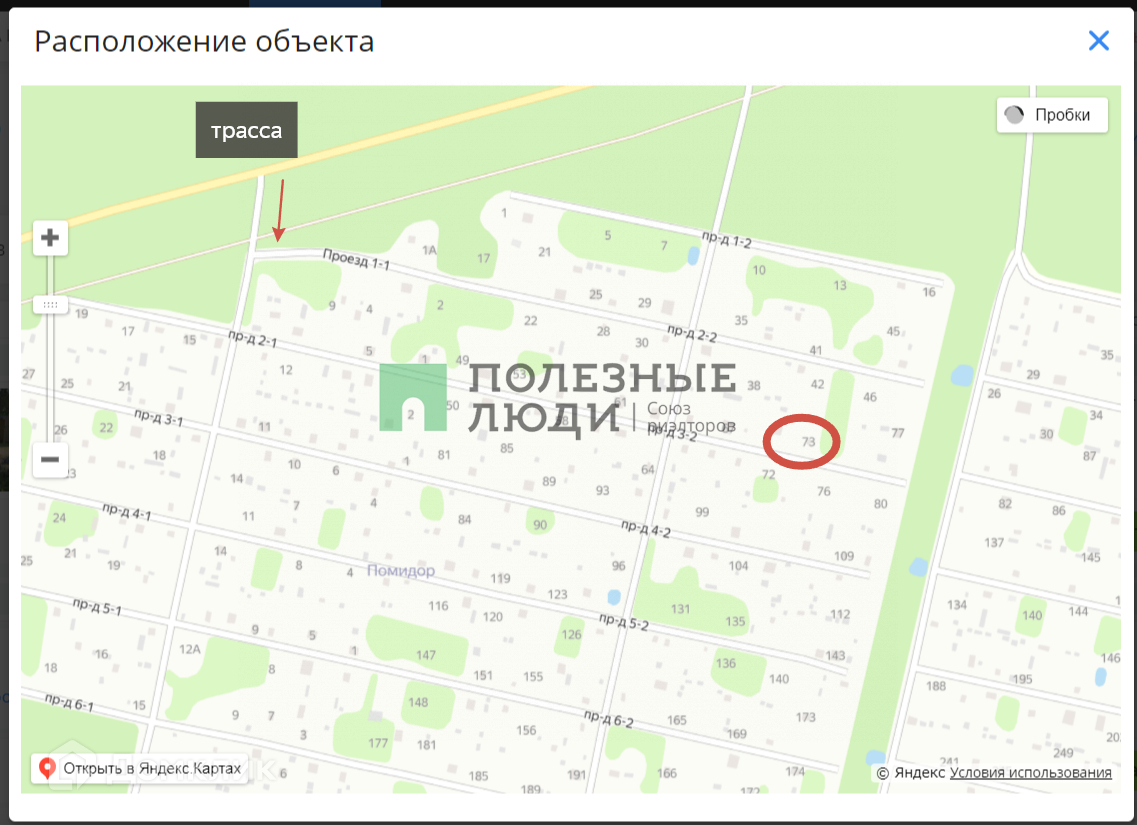
Task: Click the пр-д 1-2 street label
Action: (x=726, y=240)
